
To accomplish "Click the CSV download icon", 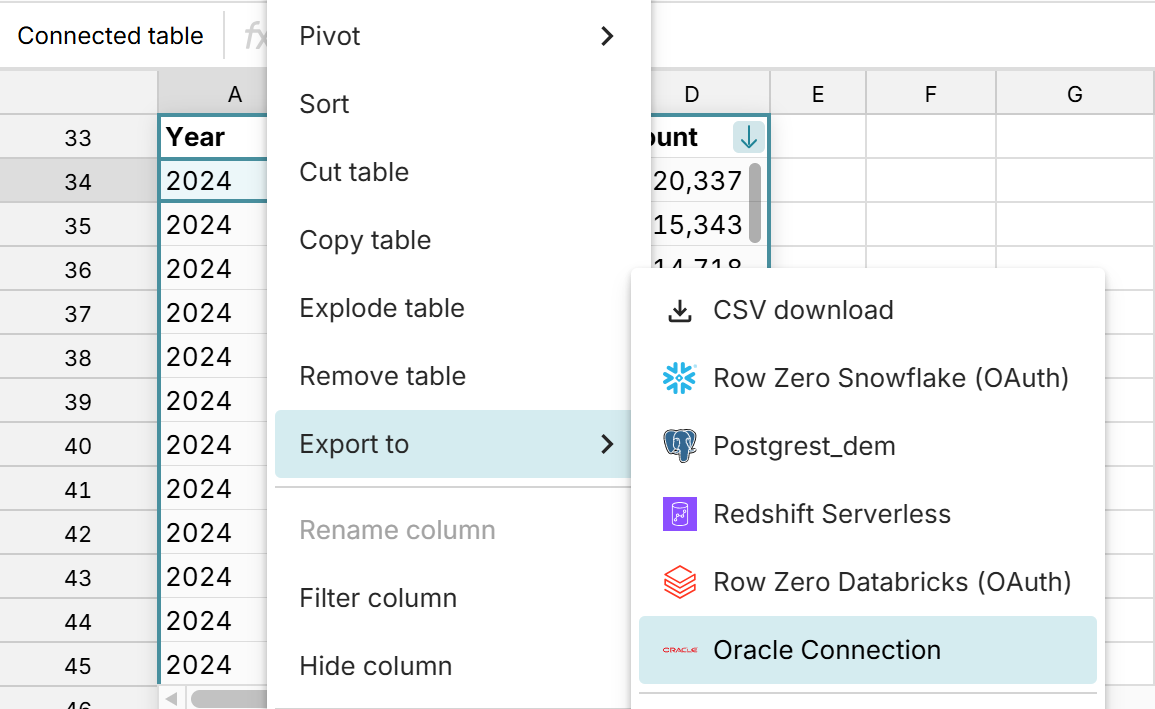I will (x=680, y=310).
